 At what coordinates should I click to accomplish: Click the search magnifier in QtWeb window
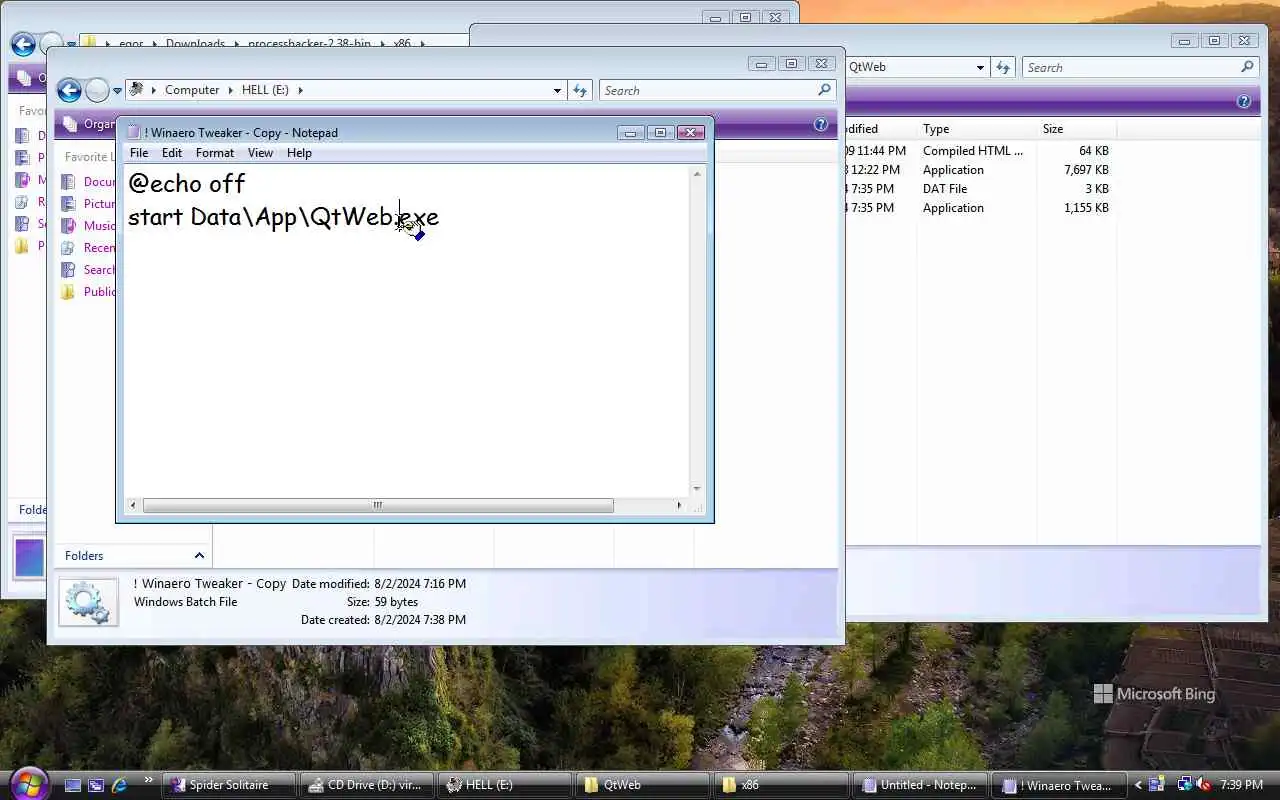(x=1247, y=67)
